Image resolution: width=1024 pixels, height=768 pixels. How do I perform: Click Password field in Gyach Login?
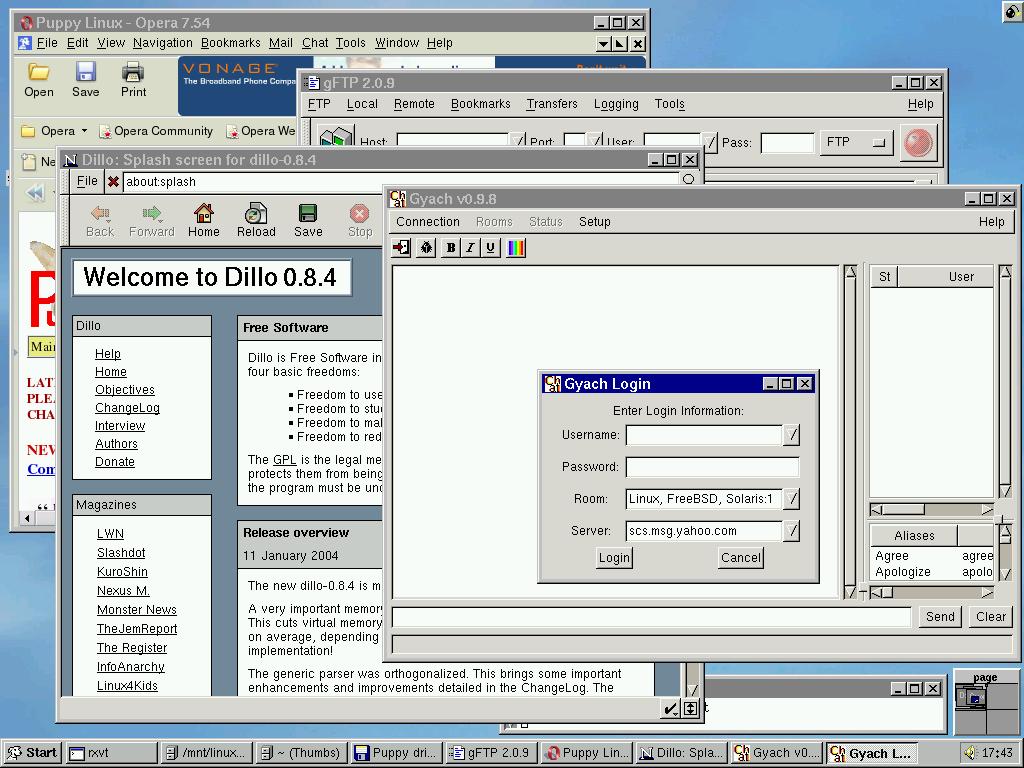tap(712, 467)
